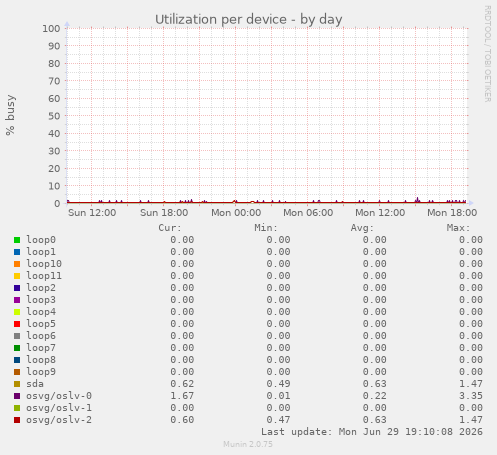
Task: Click the 'loop9' legend label
Action: coord(41,372)
